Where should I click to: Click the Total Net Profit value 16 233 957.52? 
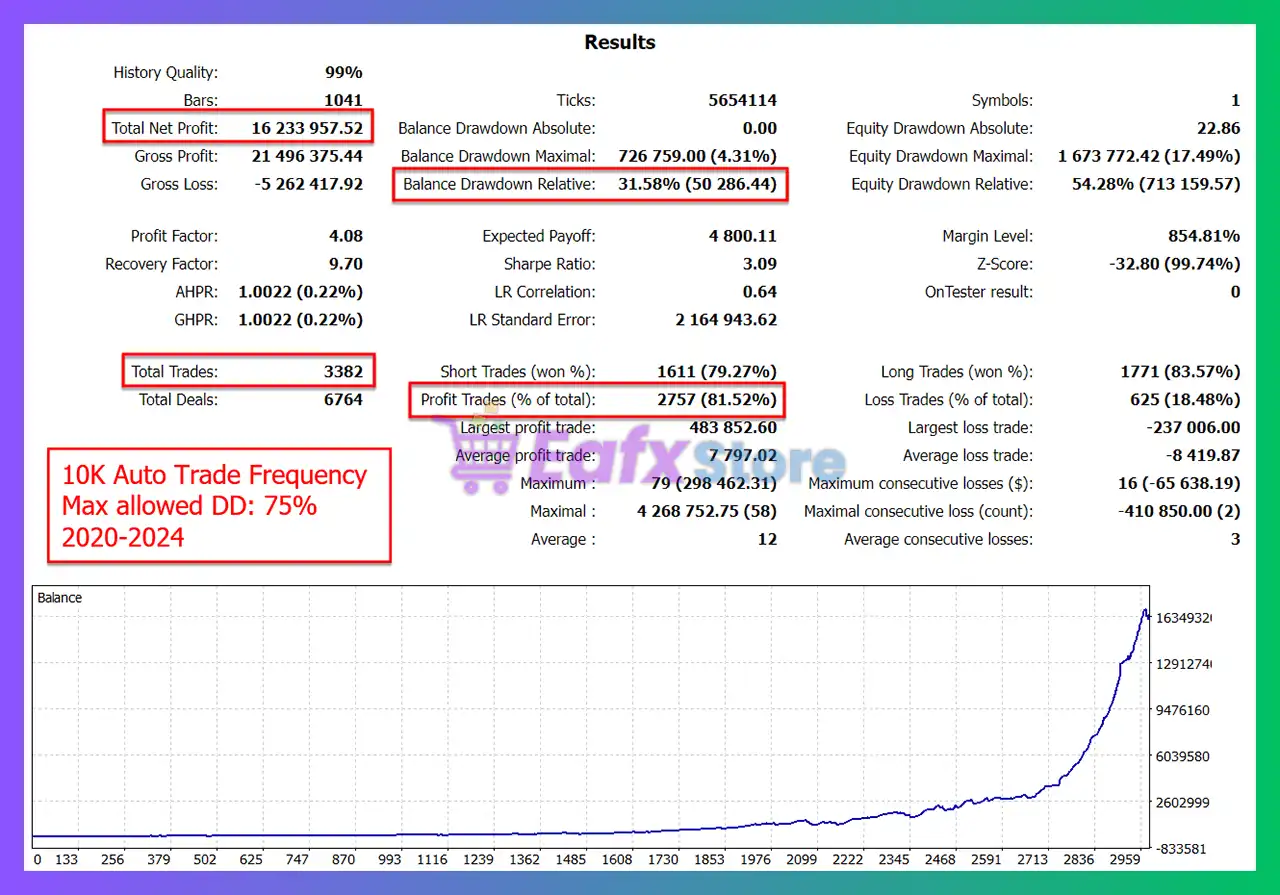(307, 128)
